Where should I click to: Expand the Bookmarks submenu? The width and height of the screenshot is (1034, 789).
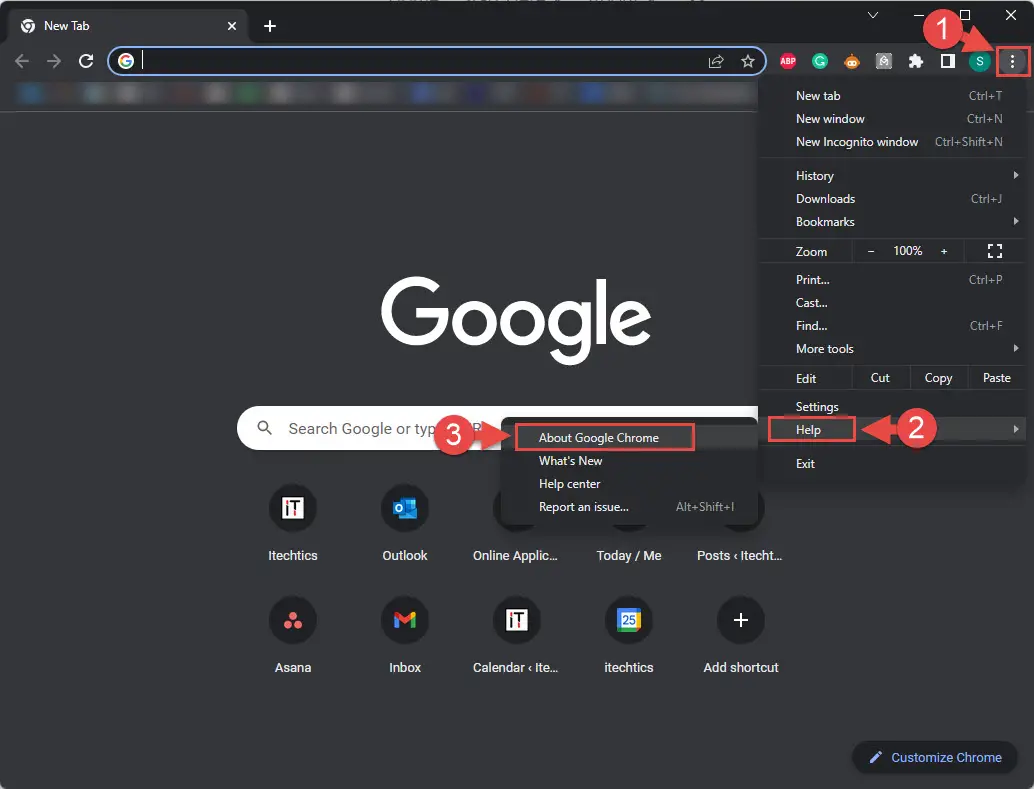pyautogui.click(x=892, y=222)
